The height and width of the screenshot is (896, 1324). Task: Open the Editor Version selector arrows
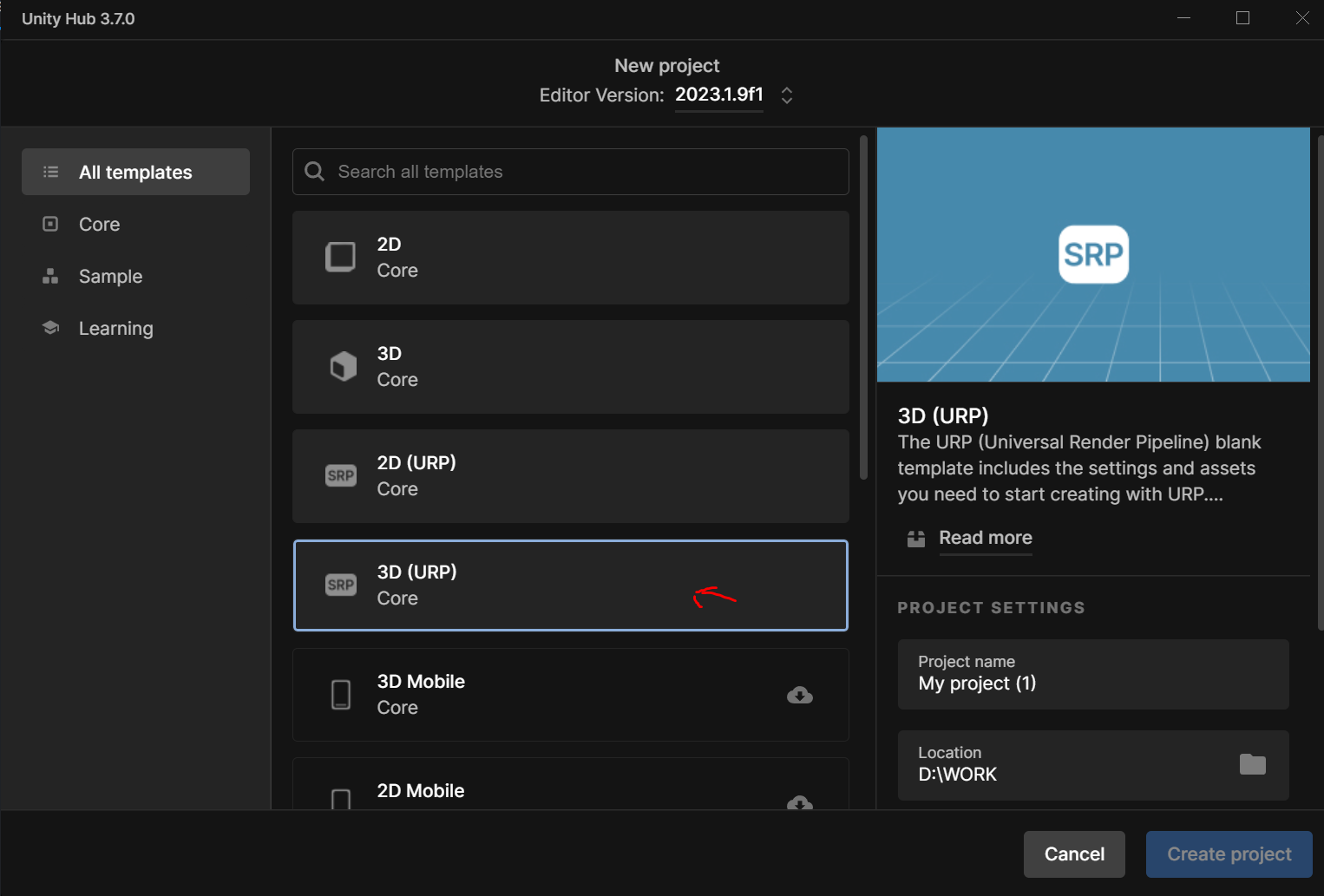(x=787, y=95)
